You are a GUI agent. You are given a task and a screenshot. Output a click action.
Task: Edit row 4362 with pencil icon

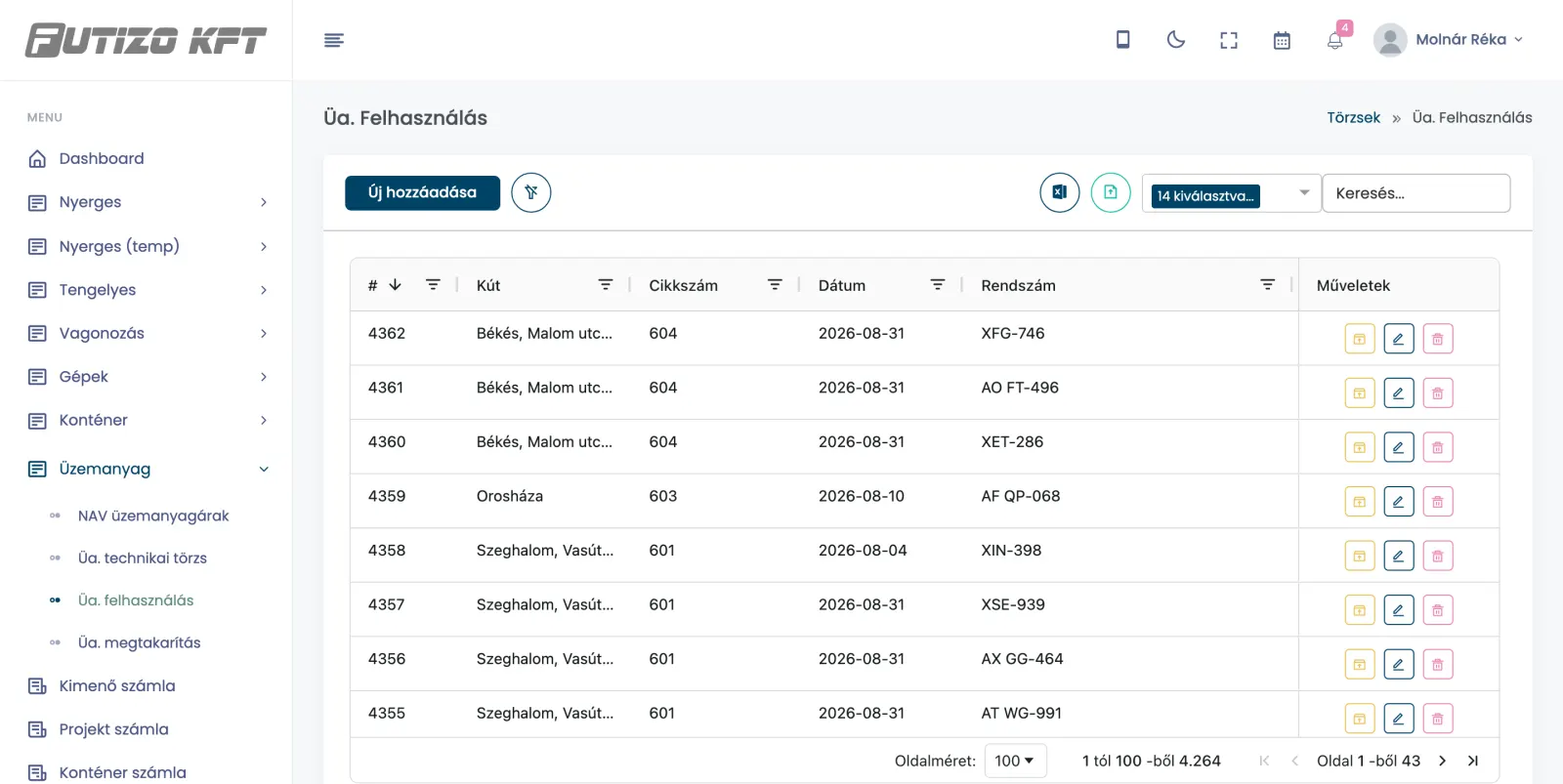(1399, 339)
